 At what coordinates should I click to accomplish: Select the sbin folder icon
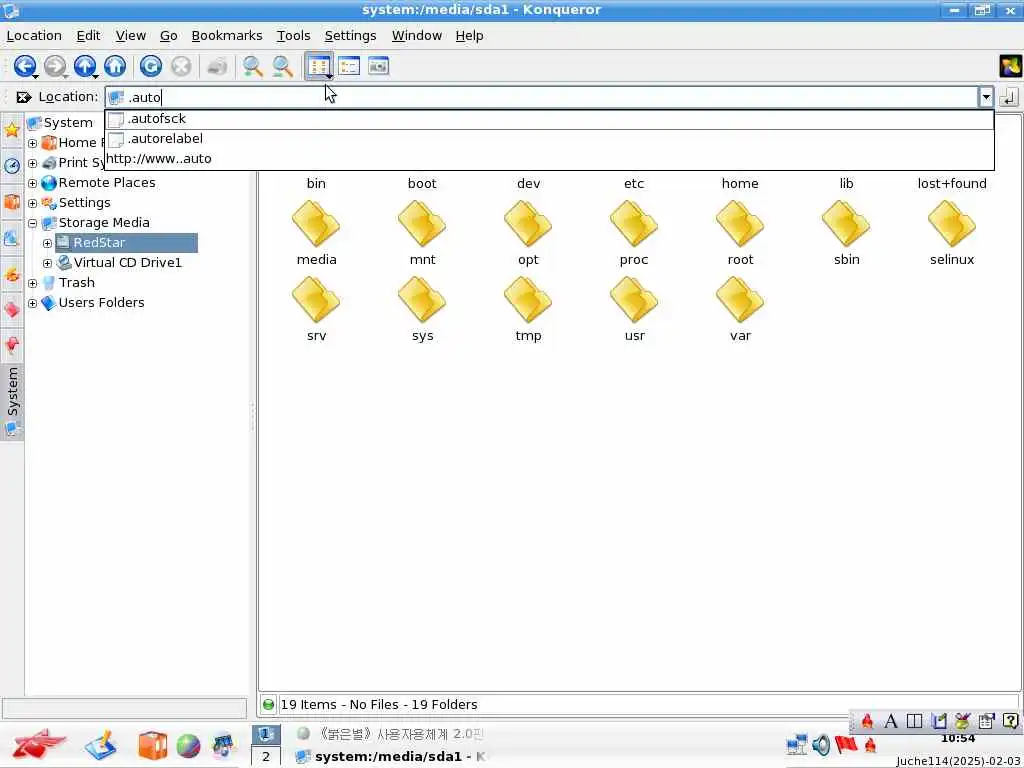point(846,225)
